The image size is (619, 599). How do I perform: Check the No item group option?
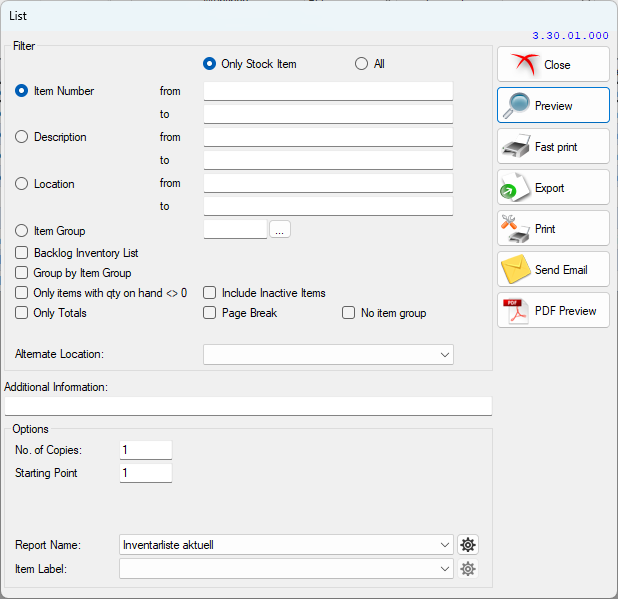[348, 313]
